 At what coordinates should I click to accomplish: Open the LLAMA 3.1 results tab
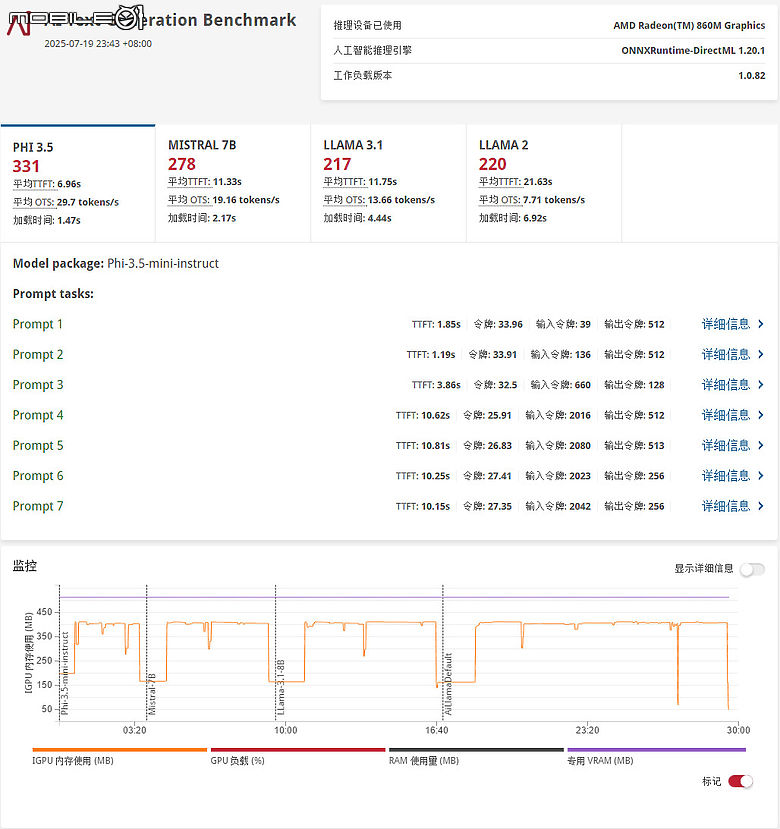coord(389,183)
